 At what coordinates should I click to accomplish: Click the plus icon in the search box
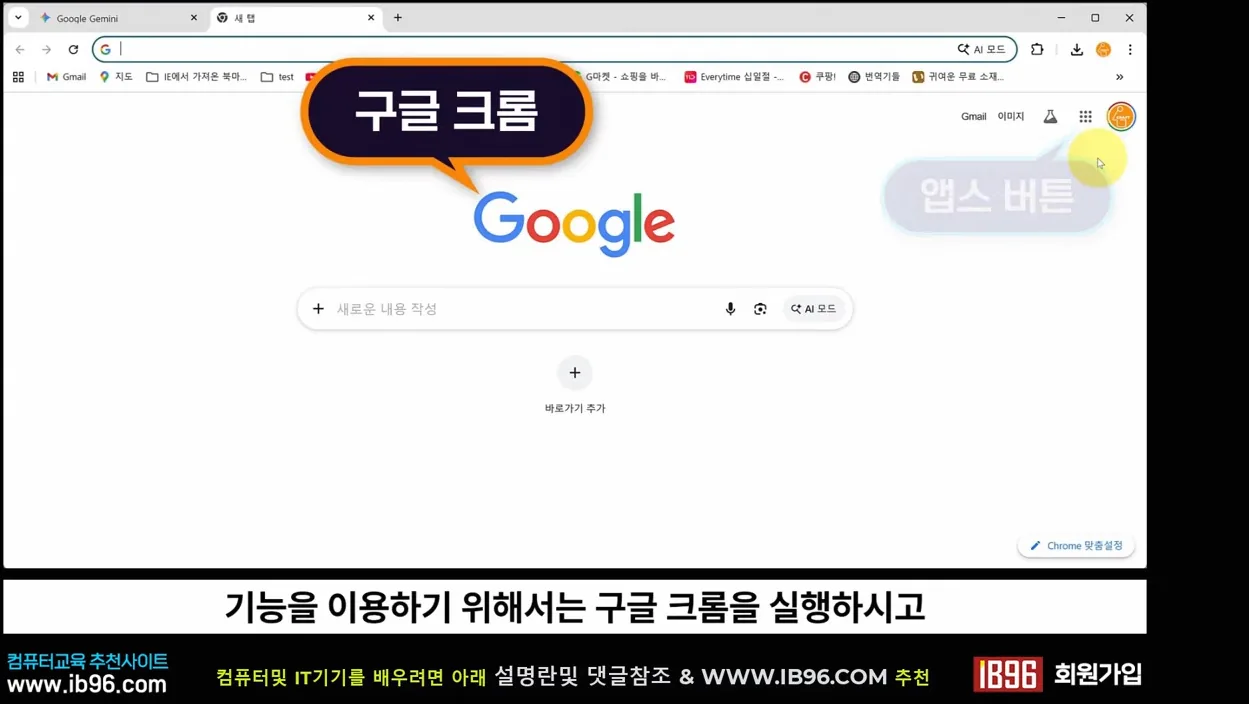pos(318,309)
